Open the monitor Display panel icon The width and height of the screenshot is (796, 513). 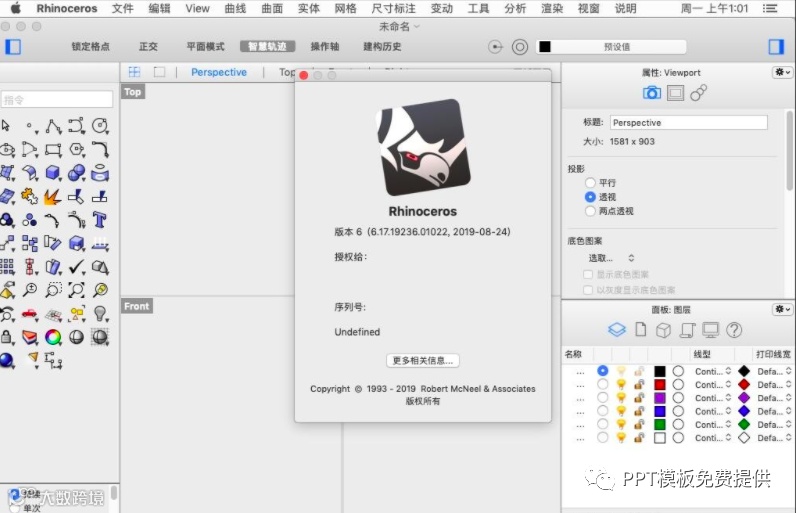tap(710, 330)
